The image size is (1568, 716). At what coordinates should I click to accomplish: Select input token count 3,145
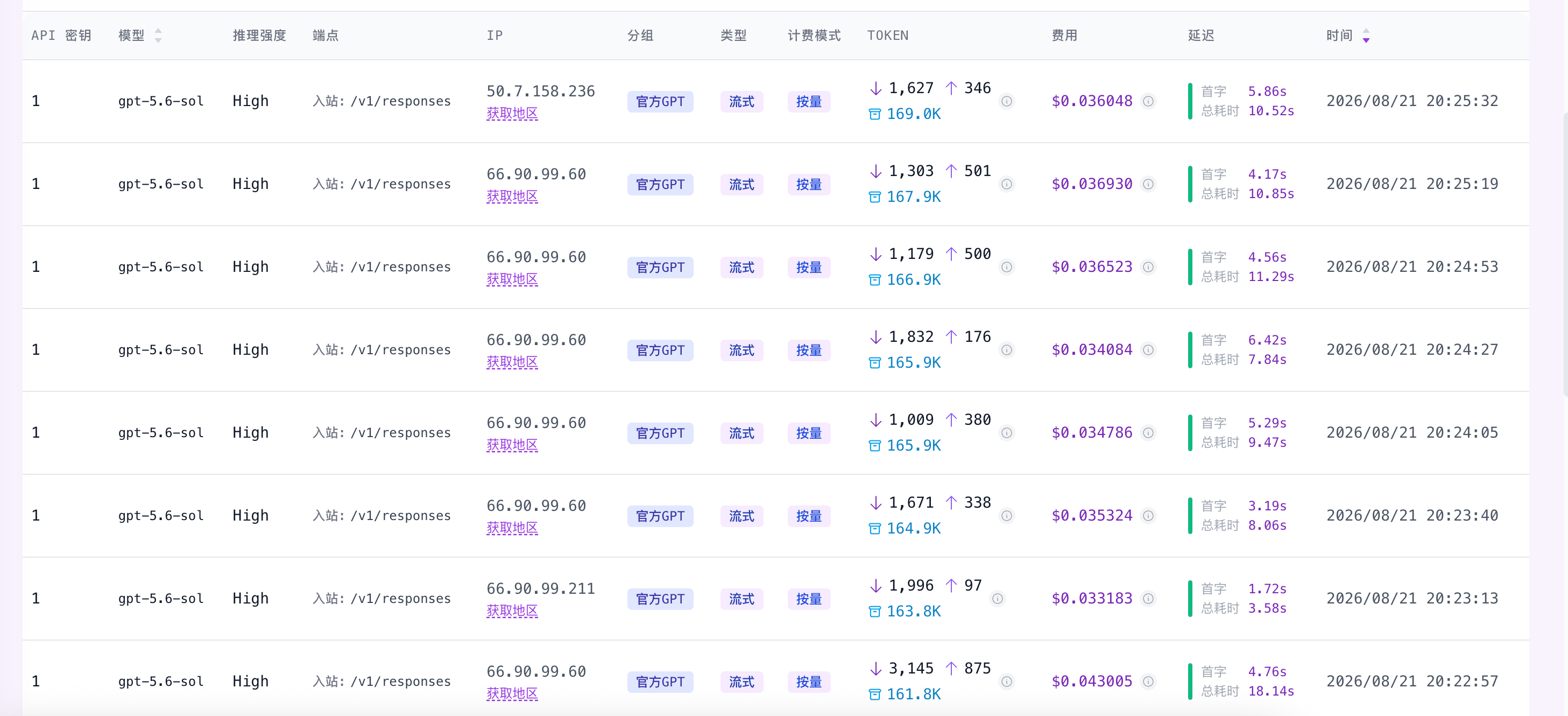(x=910, y=668)
